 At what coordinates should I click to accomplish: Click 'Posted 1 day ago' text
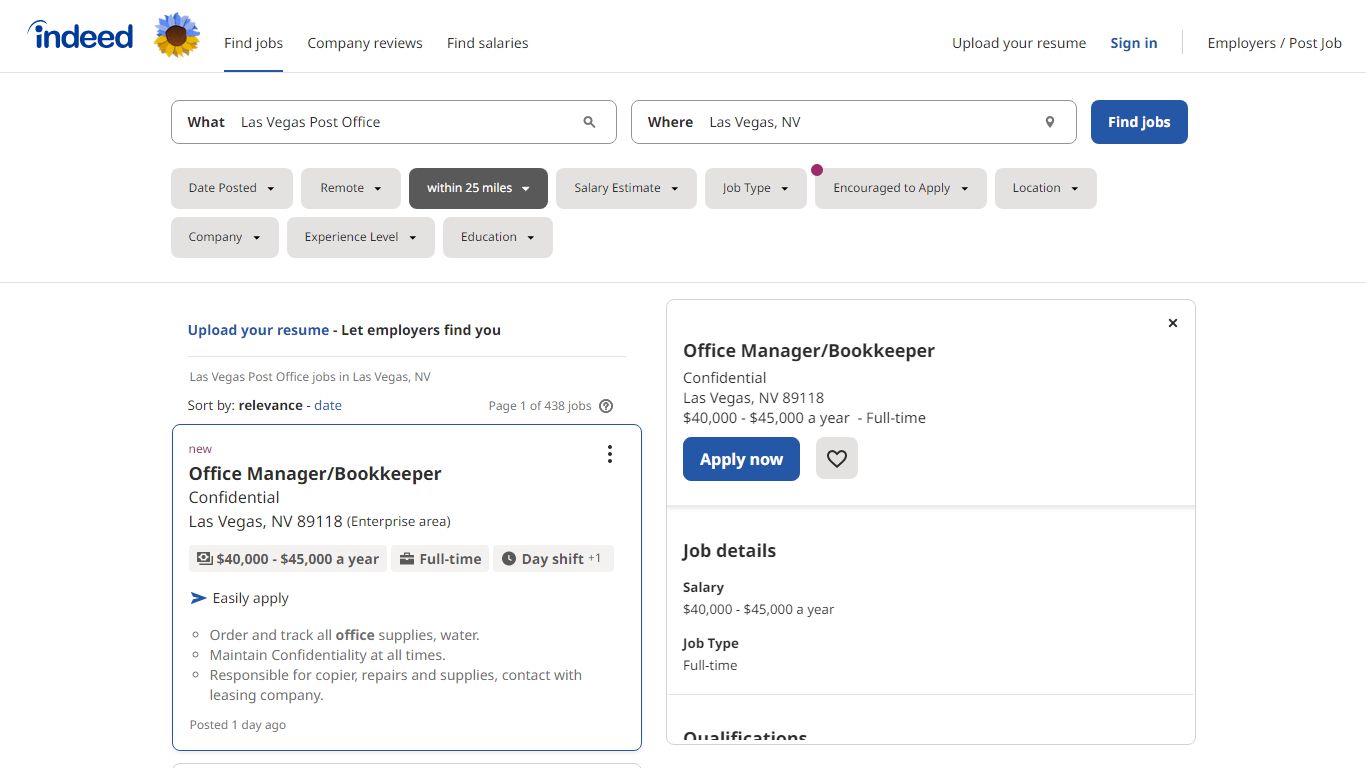238,725
